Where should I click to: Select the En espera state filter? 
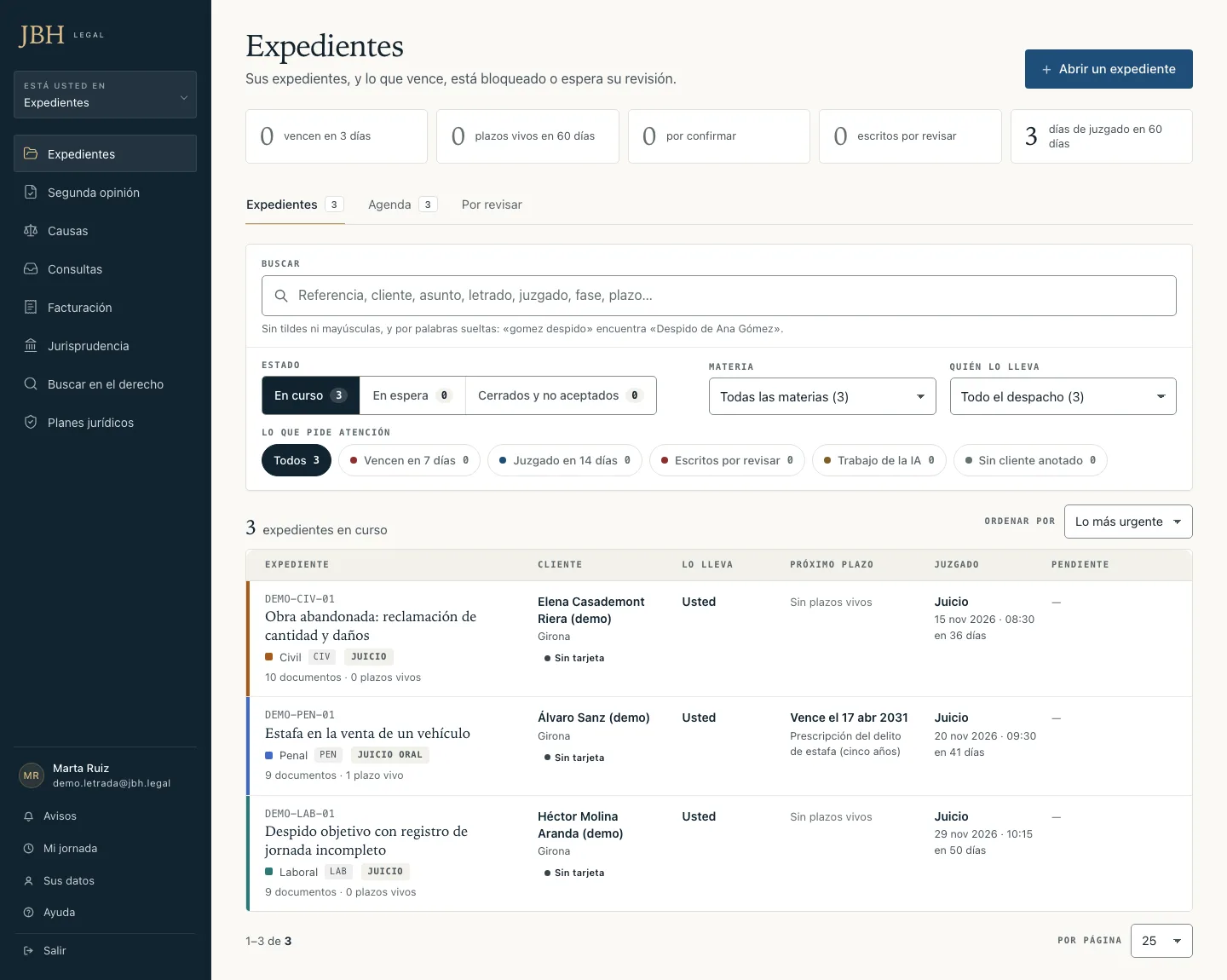(412, 395)
